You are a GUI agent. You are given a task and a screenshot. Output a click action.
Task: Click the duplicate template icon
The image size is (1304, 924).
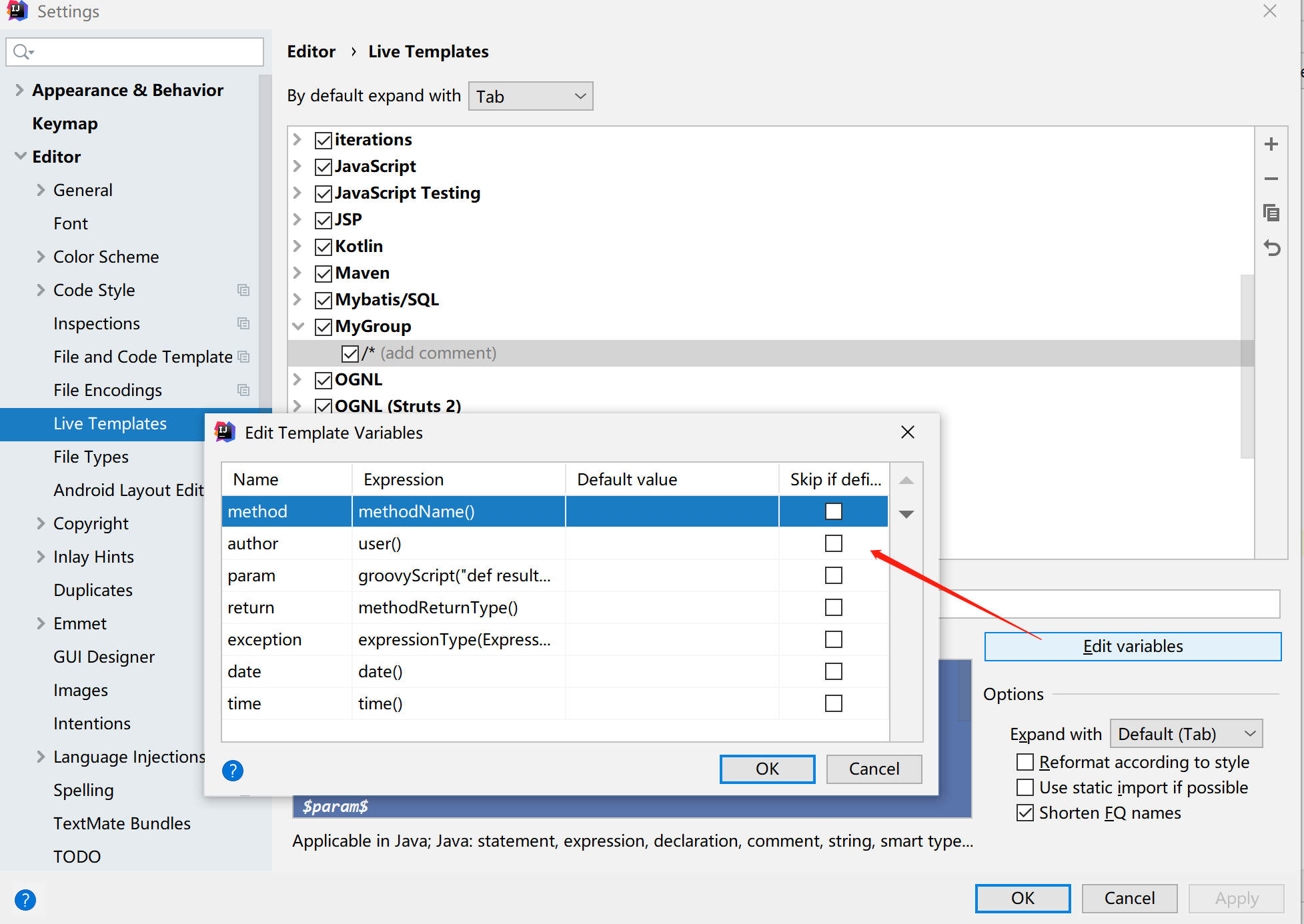1271,213
